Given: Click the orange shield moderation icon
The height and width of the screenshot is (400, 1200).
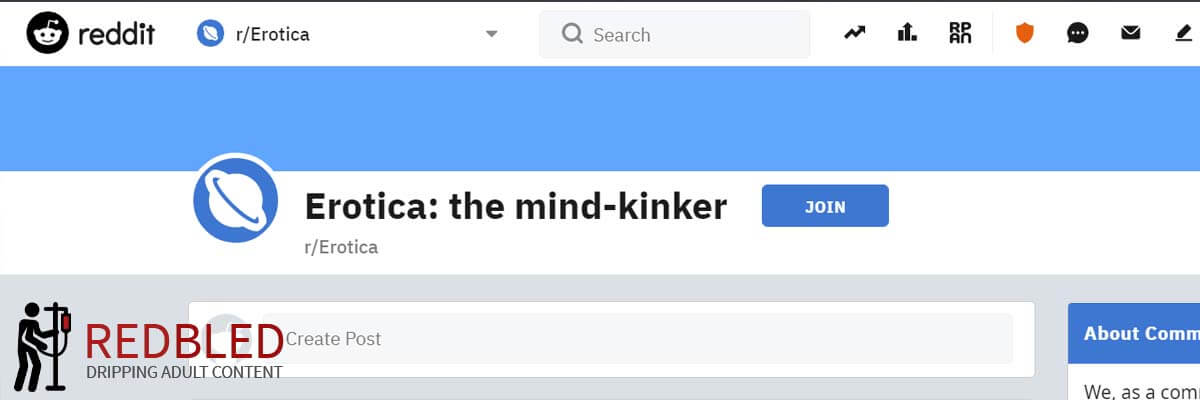Looking at the screenshot, I should [x=1024, y=34].
